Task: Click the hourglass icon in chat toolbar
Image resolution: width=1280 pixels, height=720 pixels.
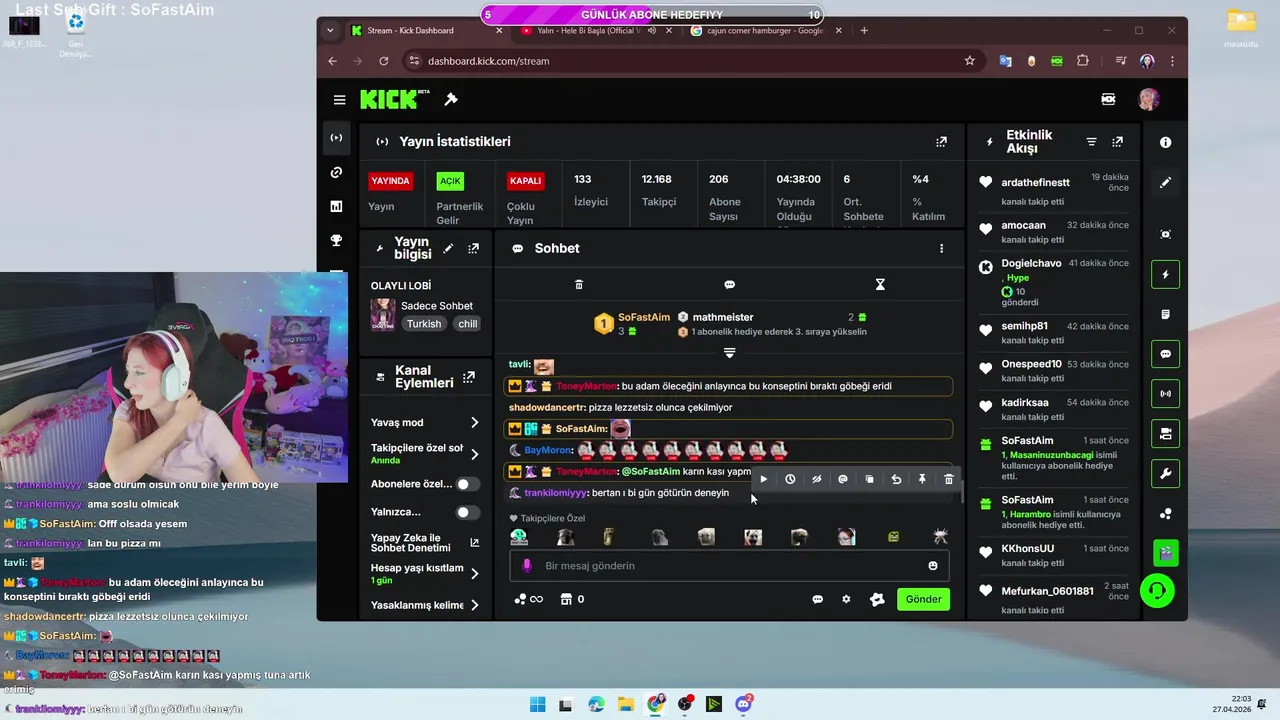Action: (x=880, y=285)
